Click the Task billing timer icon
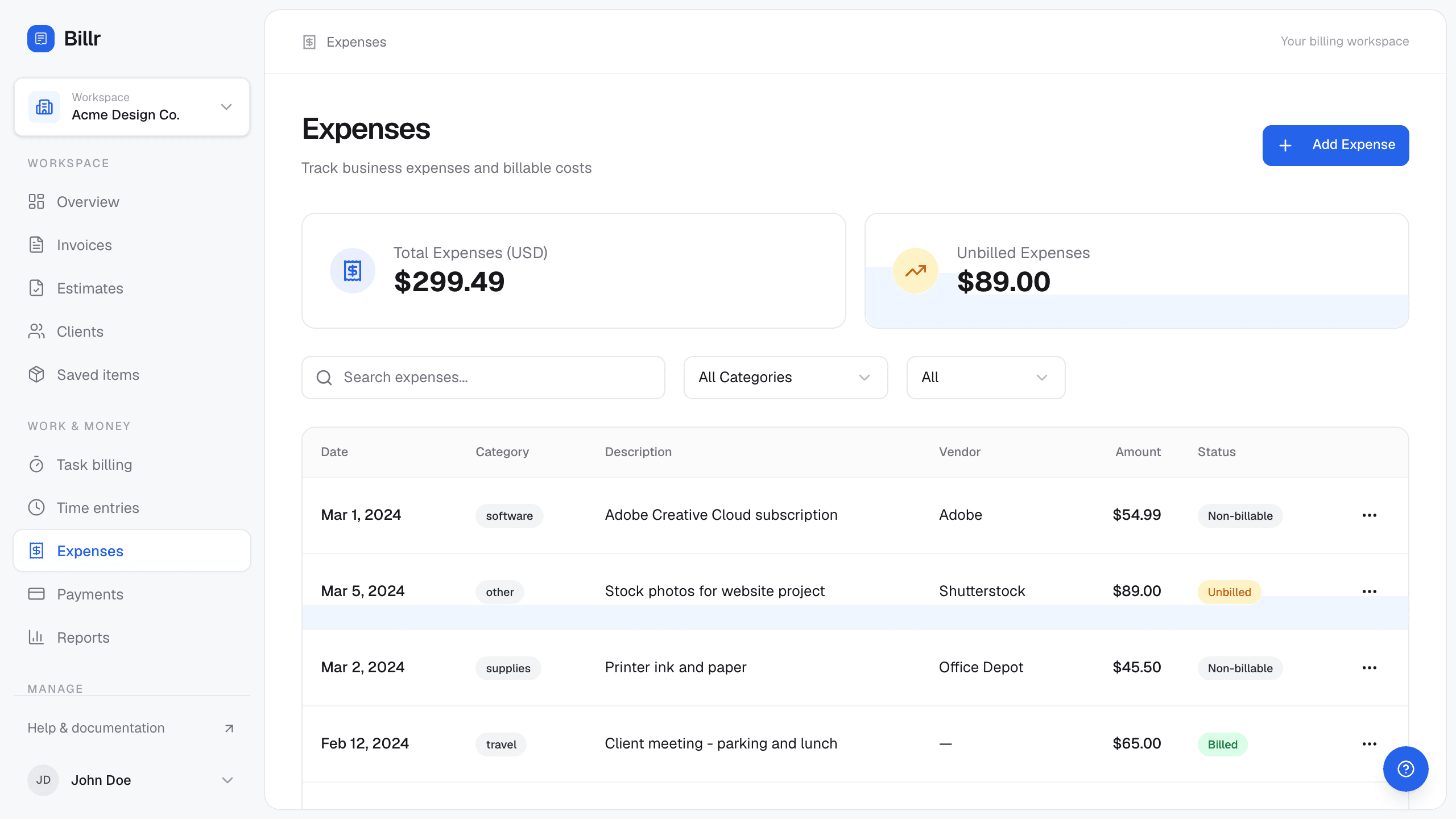Viewport: 1456px width, 819px height. [x=36, y=464]
